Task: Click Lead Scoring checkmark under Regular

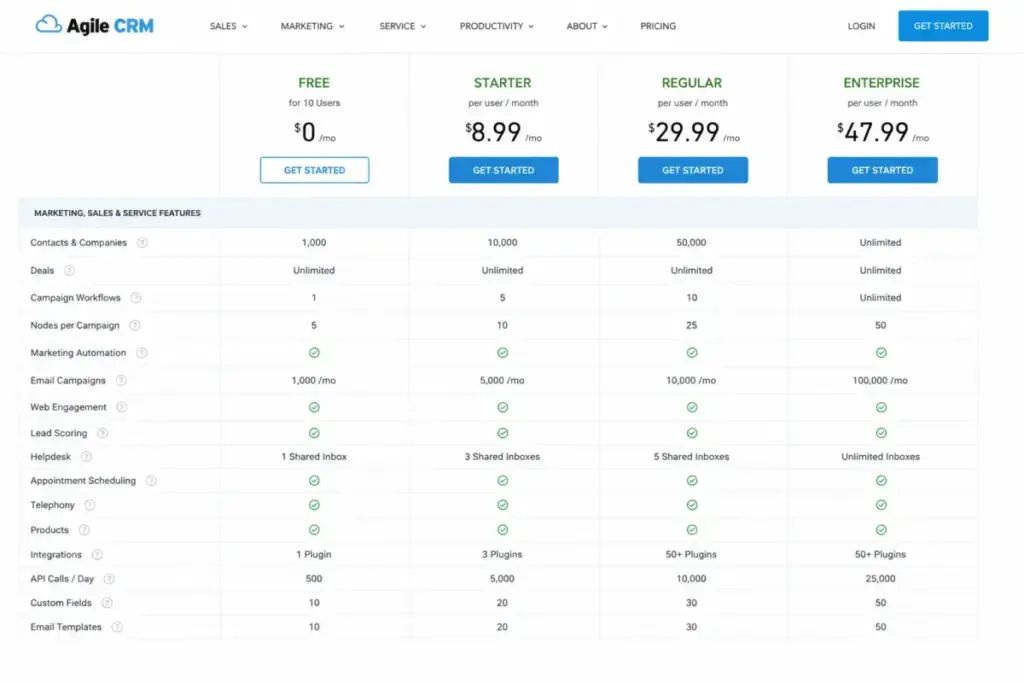Action: tap(692, 433)
